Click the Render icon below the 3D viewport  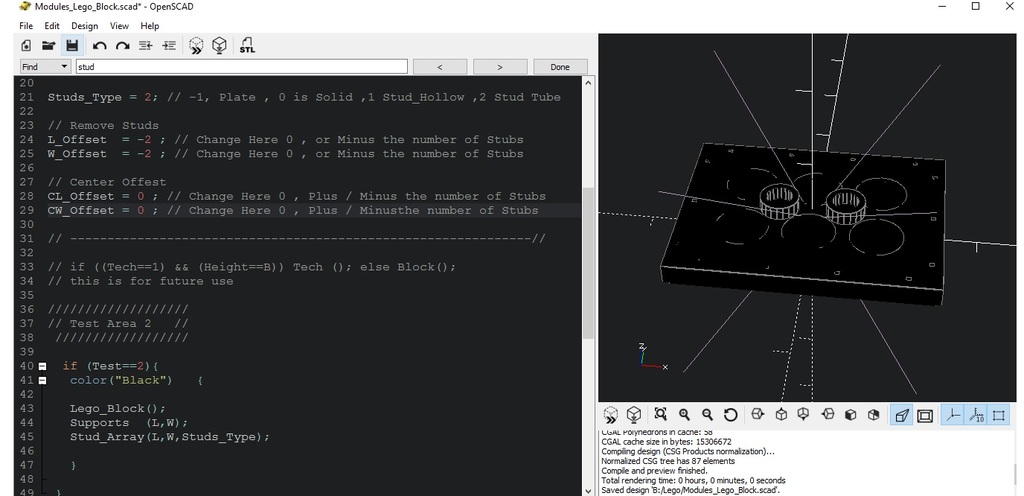(633, 415)
